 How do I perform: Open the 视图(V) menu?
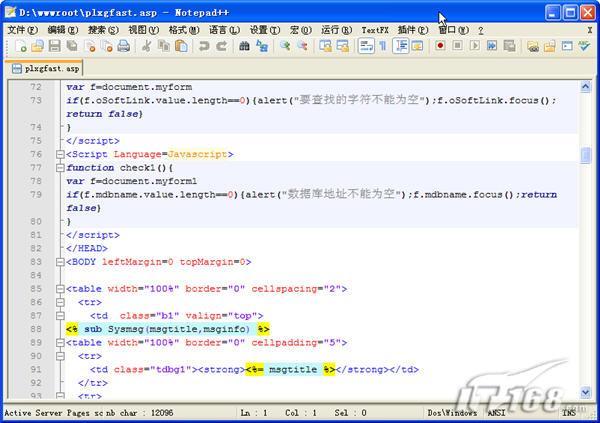click(143, 30)
